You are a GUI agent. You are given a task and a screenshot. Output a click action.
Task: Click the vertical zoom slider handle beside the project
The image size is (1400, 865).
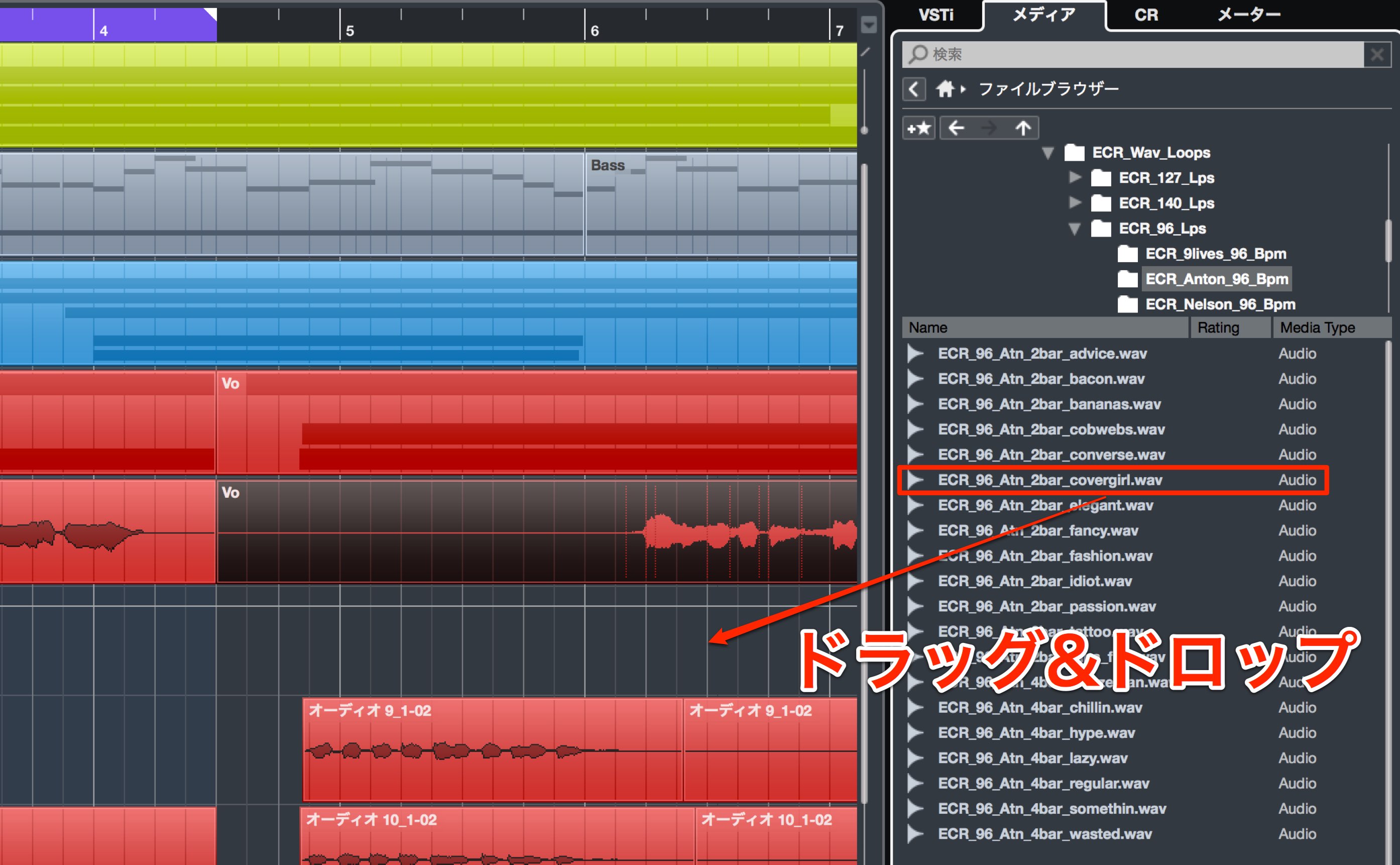coord(864,131)
